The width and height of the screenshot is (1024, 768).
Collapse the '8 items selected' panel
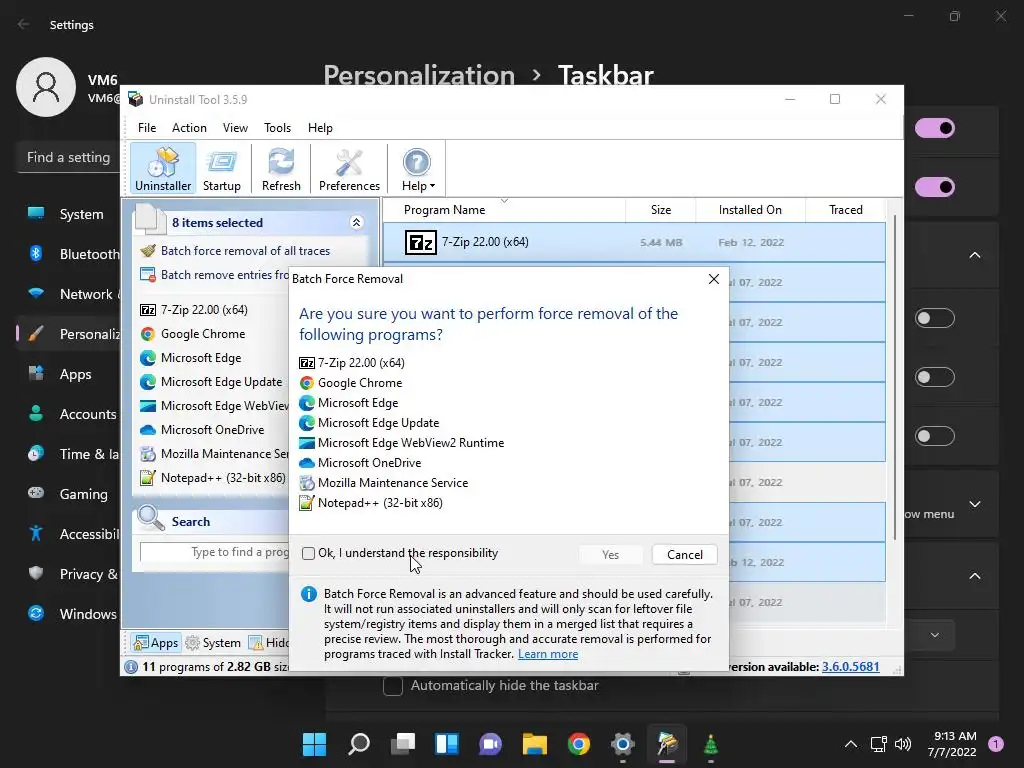coord(357,223)
